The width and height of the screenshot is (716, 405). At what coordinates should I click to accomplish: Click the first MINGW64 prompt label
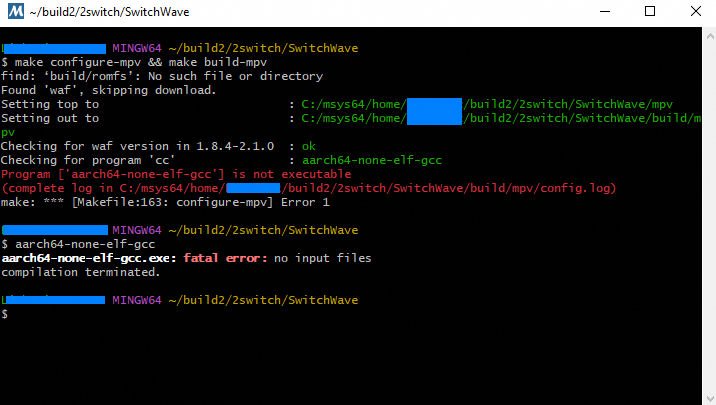click(137, 48)
